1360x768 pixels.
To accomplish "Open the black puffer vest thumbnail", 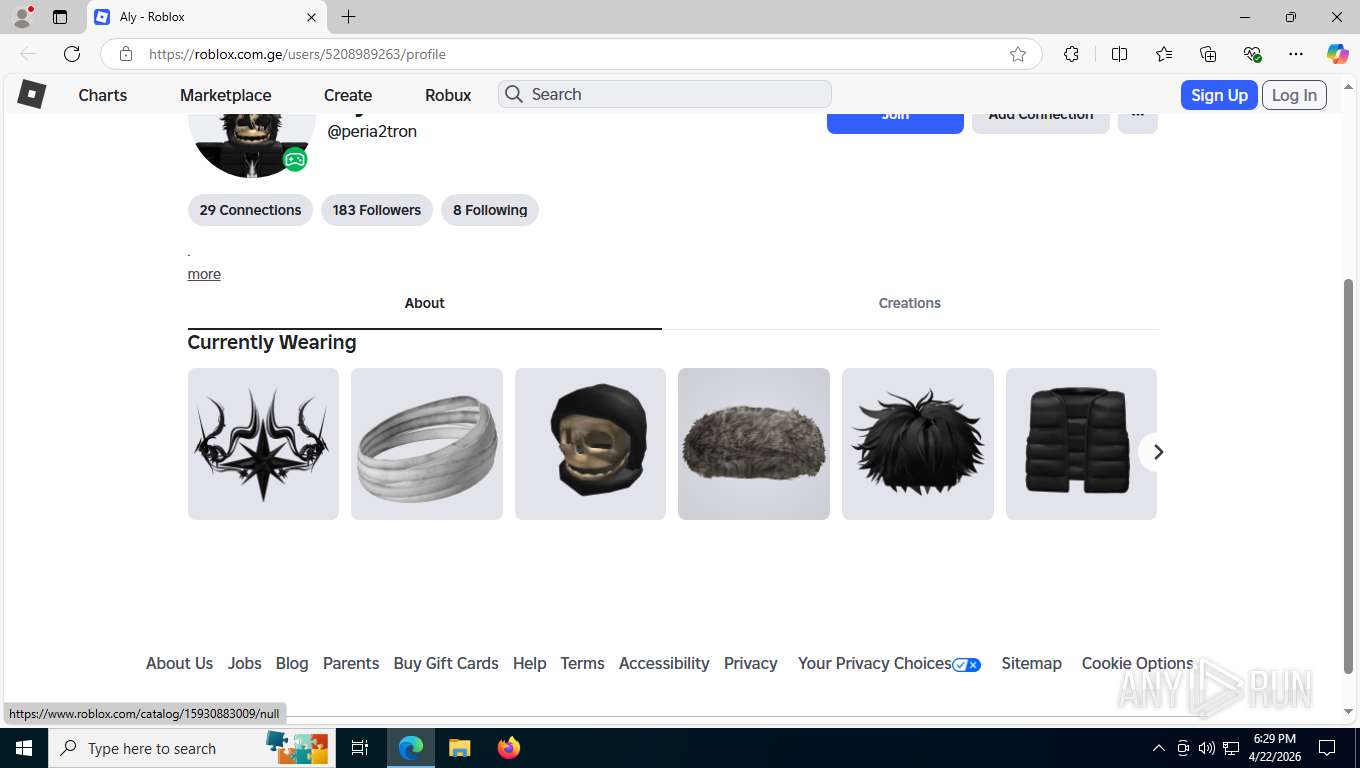I will (1081, 444).
